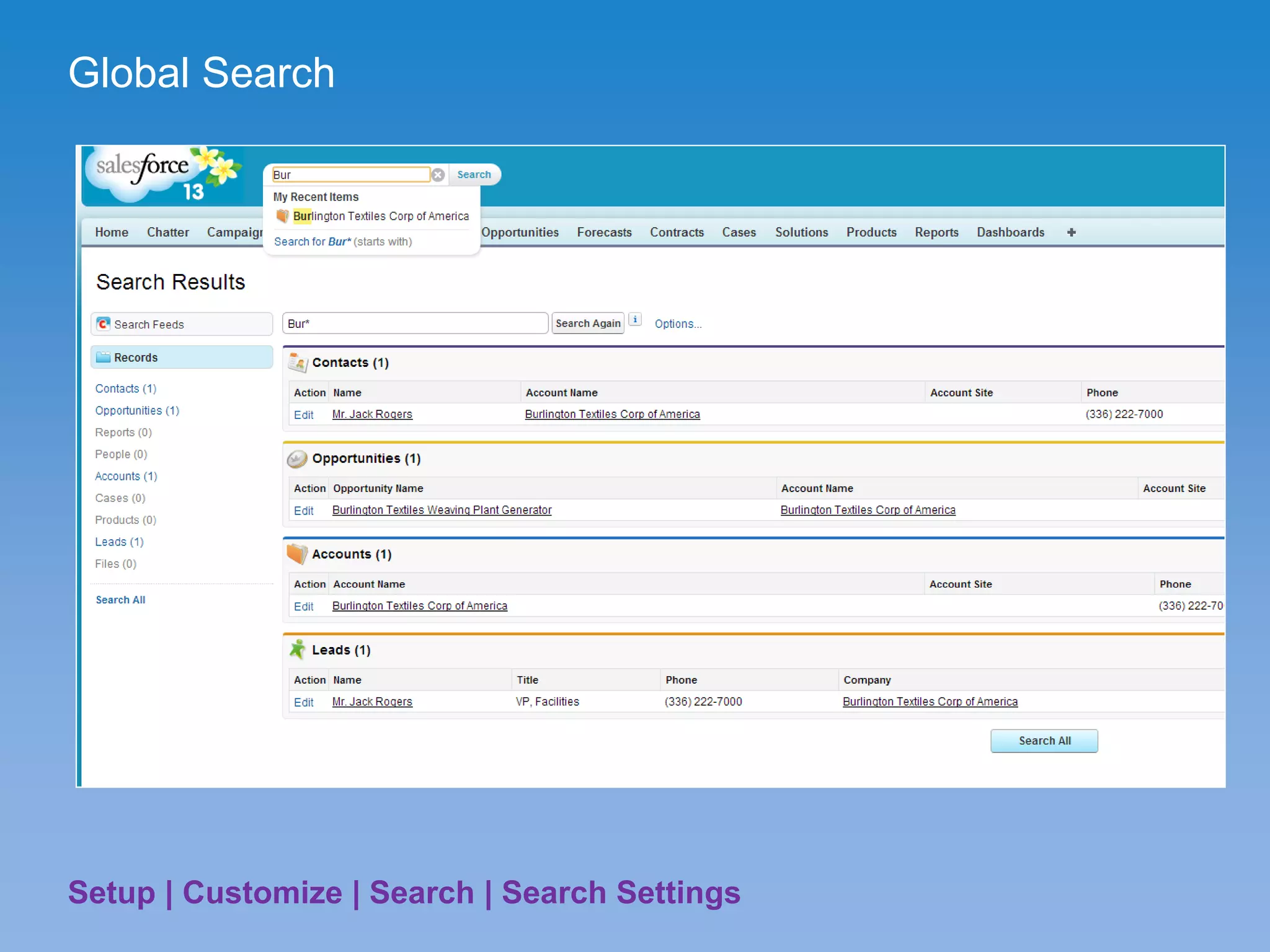Filter by Leads (1) in sidebar
The width and height of the screenshot is (1270, 952).
tap(119, 542)
